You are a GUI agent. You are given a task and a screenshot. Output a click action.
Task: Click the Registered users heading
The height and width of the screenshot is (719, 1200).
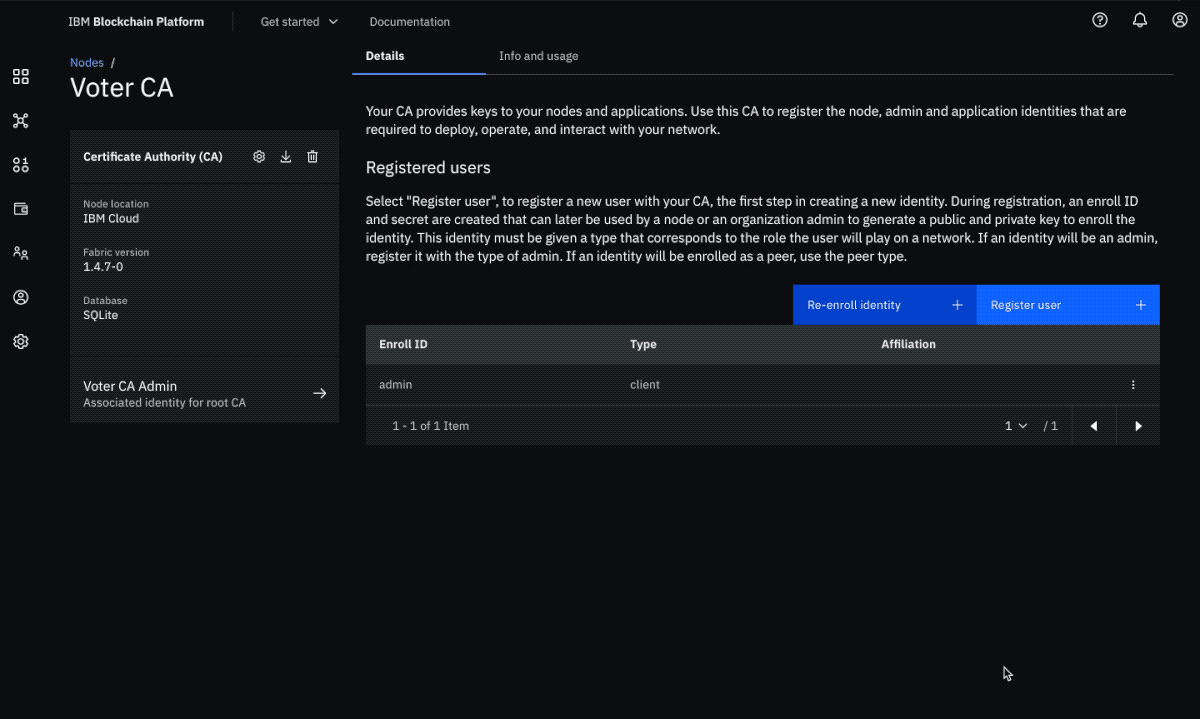[x=428, y=167]
